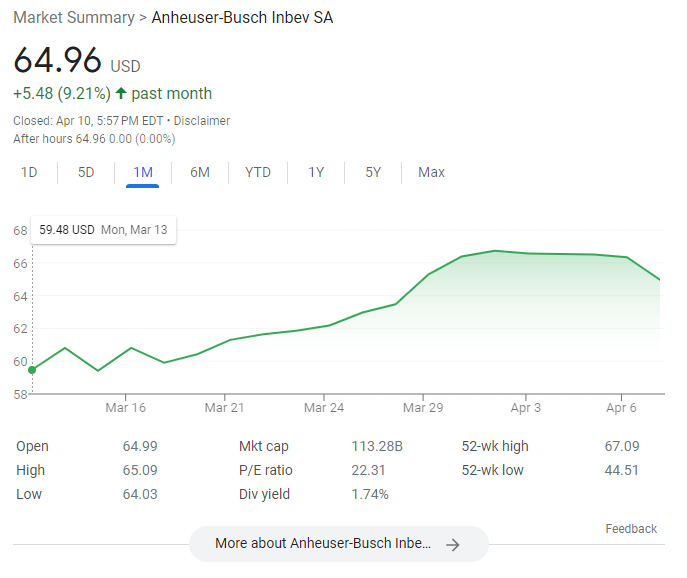This screenshot has width=687, height=578.
Task: Click the USD currency label
Action: (125, 66)
